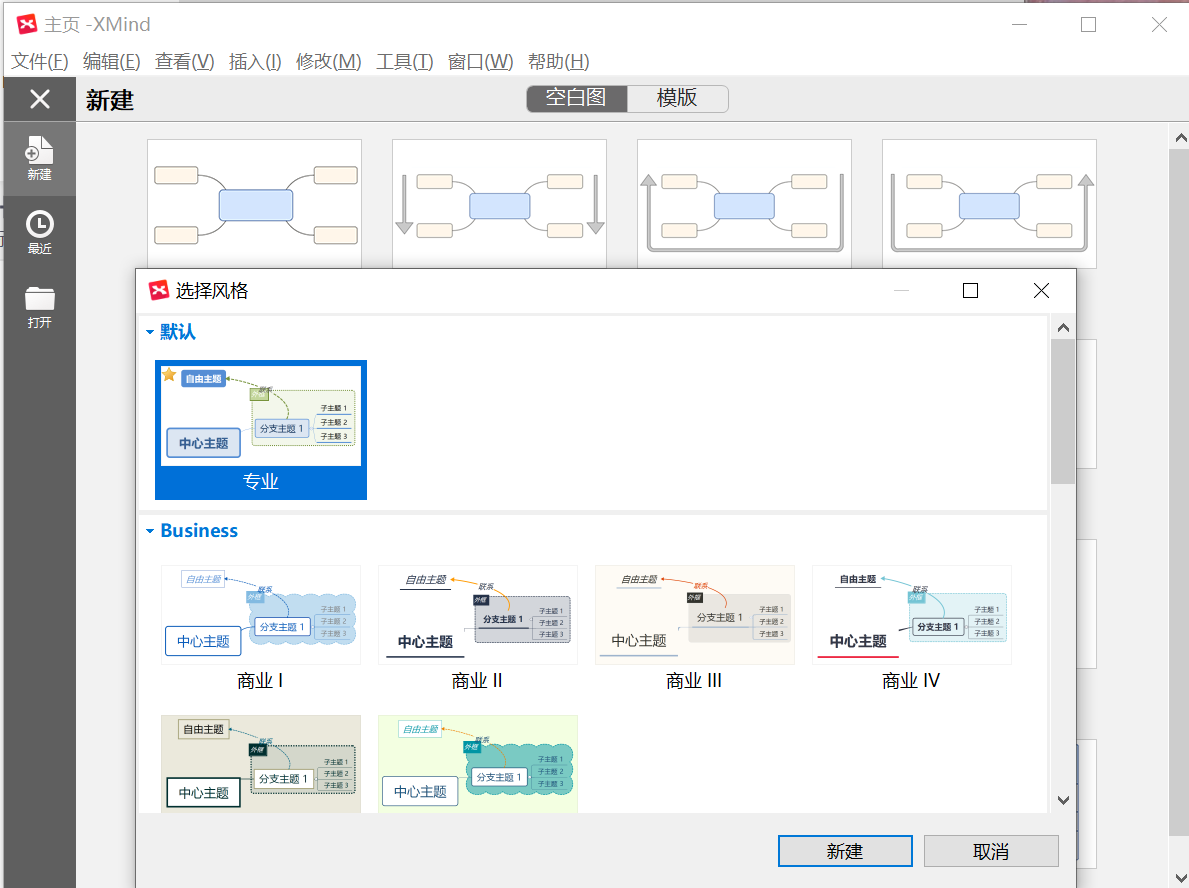1189x888 pixels.
Task: Open the 窗口(W) menu
Action: [480, 61]
